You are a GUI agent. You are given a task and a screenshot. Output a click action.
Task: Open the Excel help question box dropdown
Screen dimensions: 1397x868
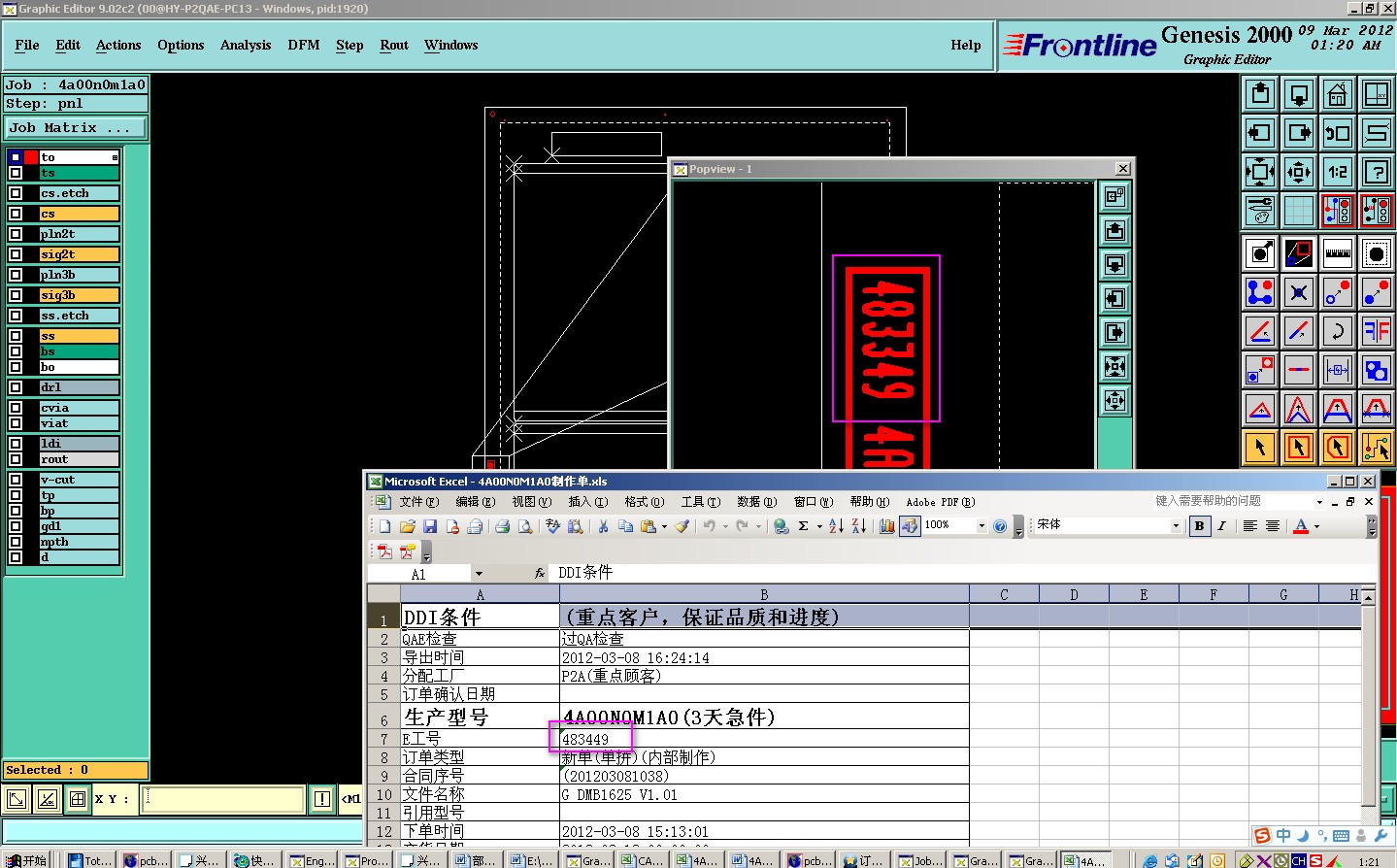pyautogui.click(x=1319, y=502)
